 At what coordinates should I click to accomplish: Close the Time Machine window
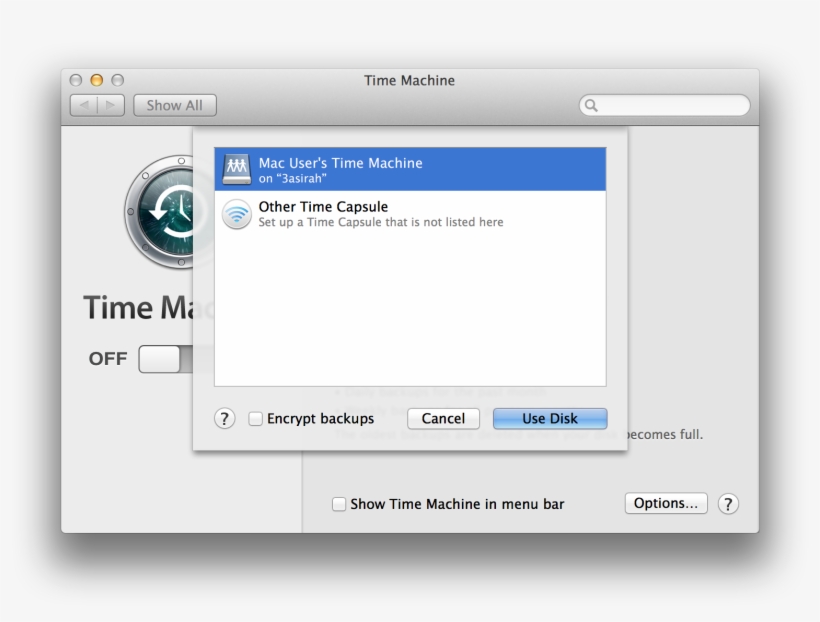(76, 80)
